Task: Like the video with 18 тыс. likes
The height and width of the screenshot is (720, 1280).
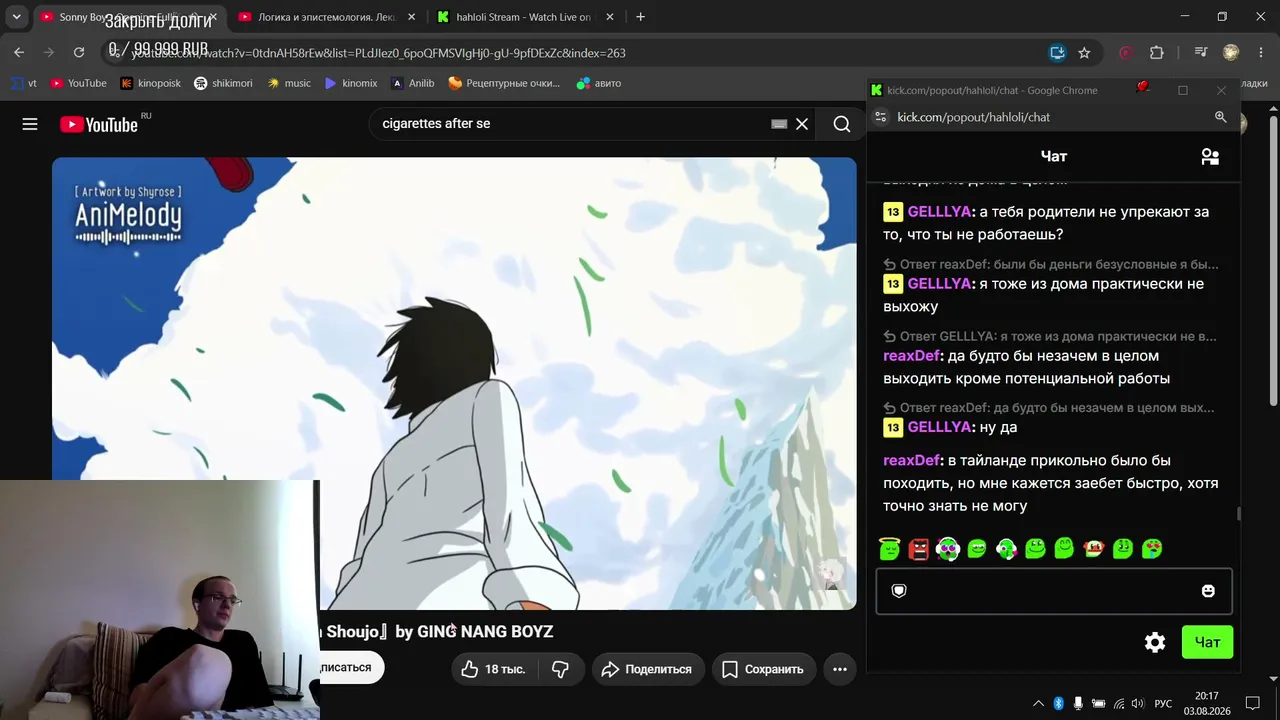Action: click(x=494, y=669)
